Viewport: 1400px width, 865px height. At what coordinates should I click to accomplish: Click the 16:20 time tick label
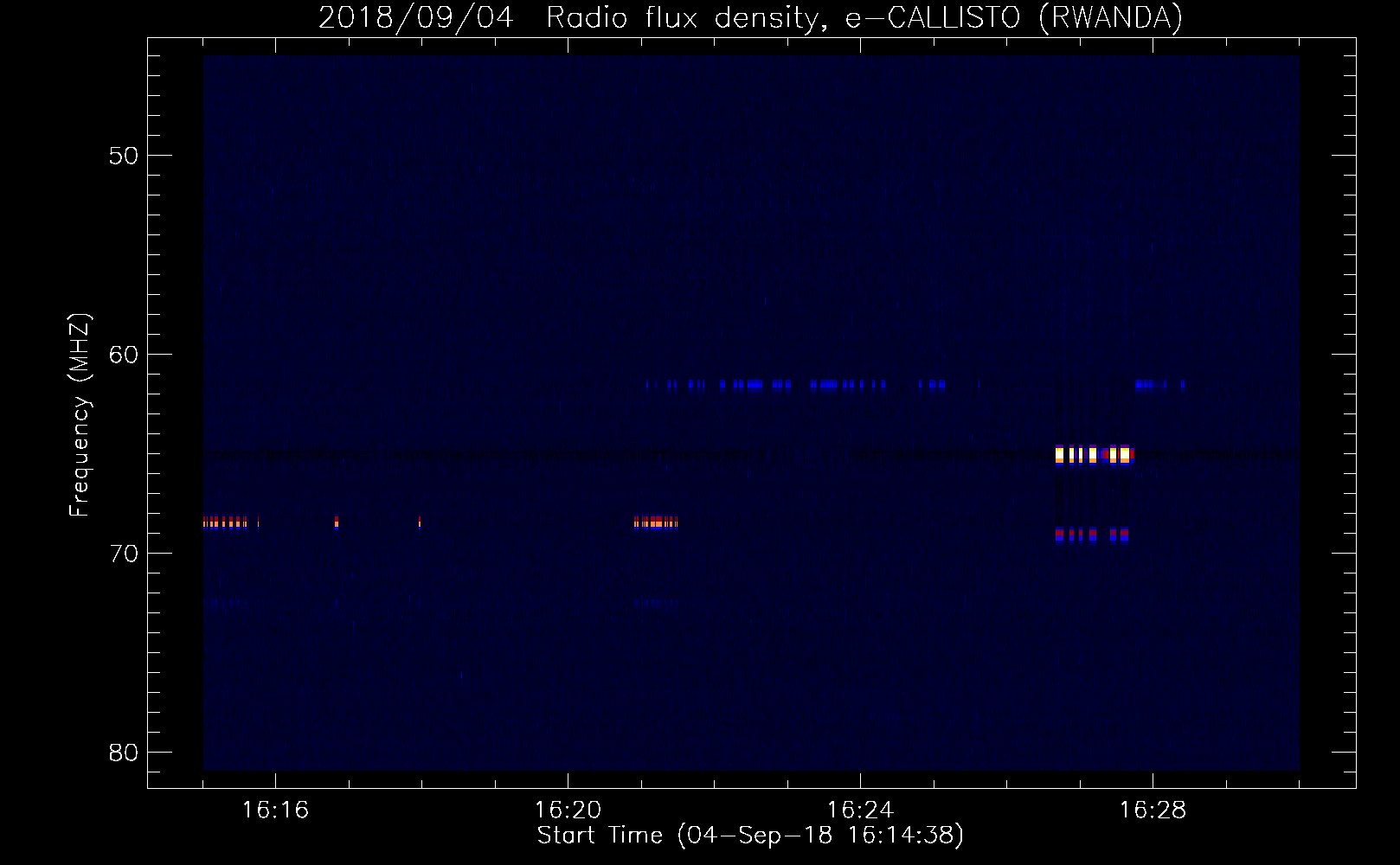pyautogui.click(x=568, y=811)
